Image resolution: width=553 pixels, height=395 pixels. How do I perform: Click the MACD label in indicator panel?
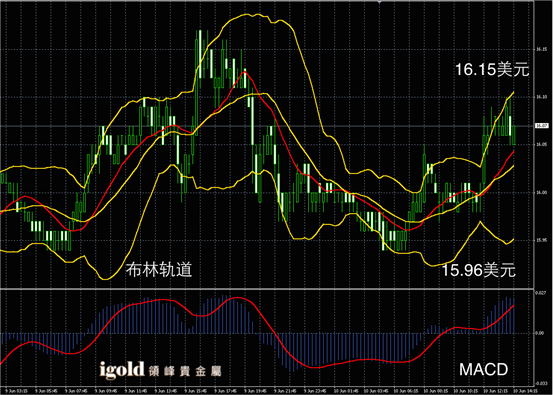click(484, 370)
